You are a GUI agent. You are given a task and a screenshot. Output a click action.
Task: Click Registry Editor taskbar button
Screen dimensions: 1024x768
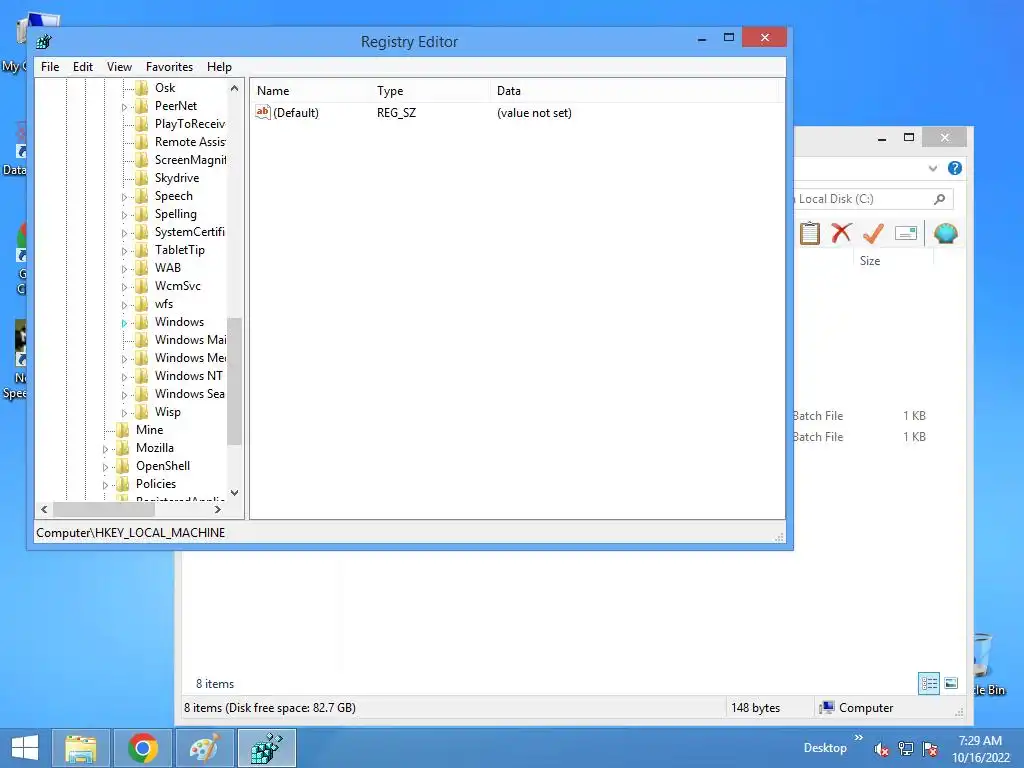click(x=267, y=748)
